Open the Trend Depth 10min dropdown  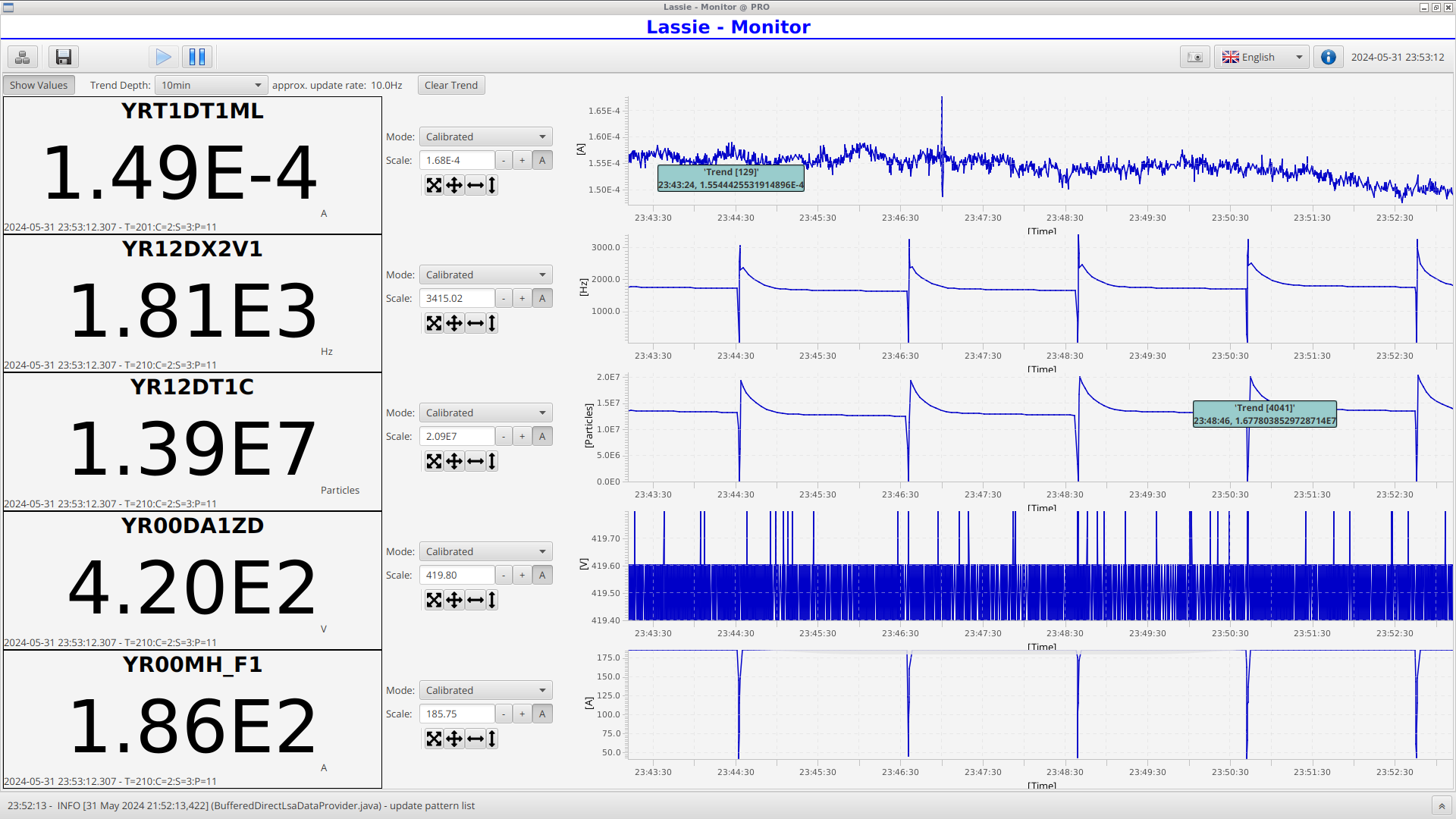point(212,85)
